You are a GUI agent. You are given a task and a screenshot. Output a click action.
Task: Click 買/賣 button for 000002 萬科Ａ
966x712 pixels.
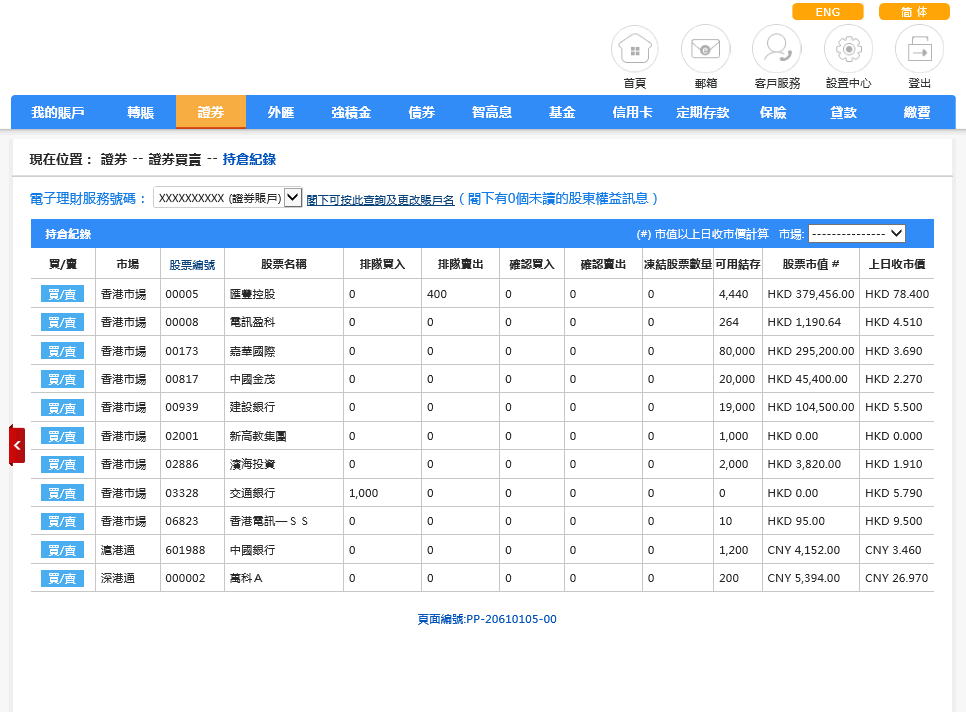point(62,579)
